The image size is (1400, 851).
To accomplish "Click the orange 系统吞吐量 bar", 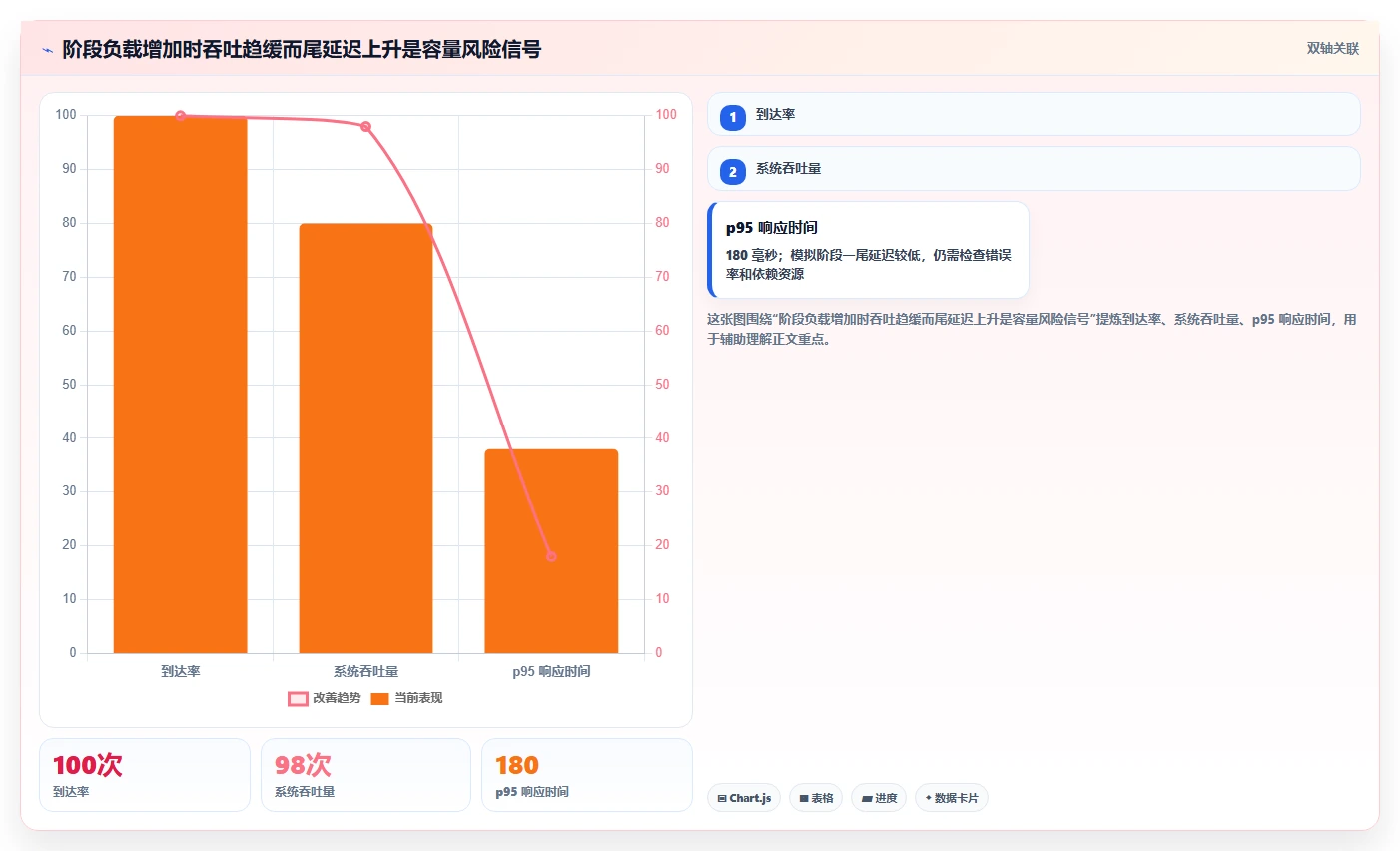I will click(365, 438).
